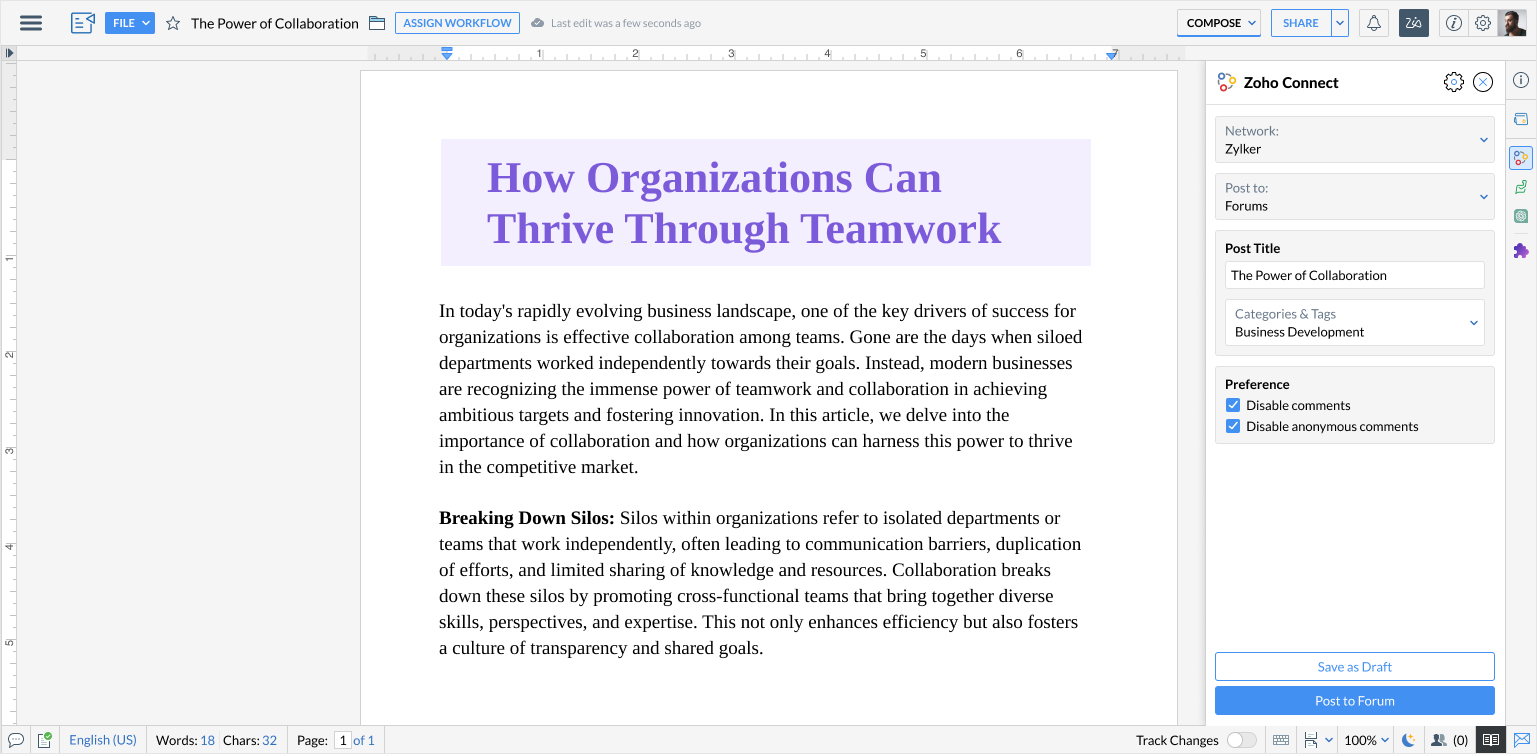Close the Zoho Connect panel
This screenshot has height=754, width=1537.
1483,83
